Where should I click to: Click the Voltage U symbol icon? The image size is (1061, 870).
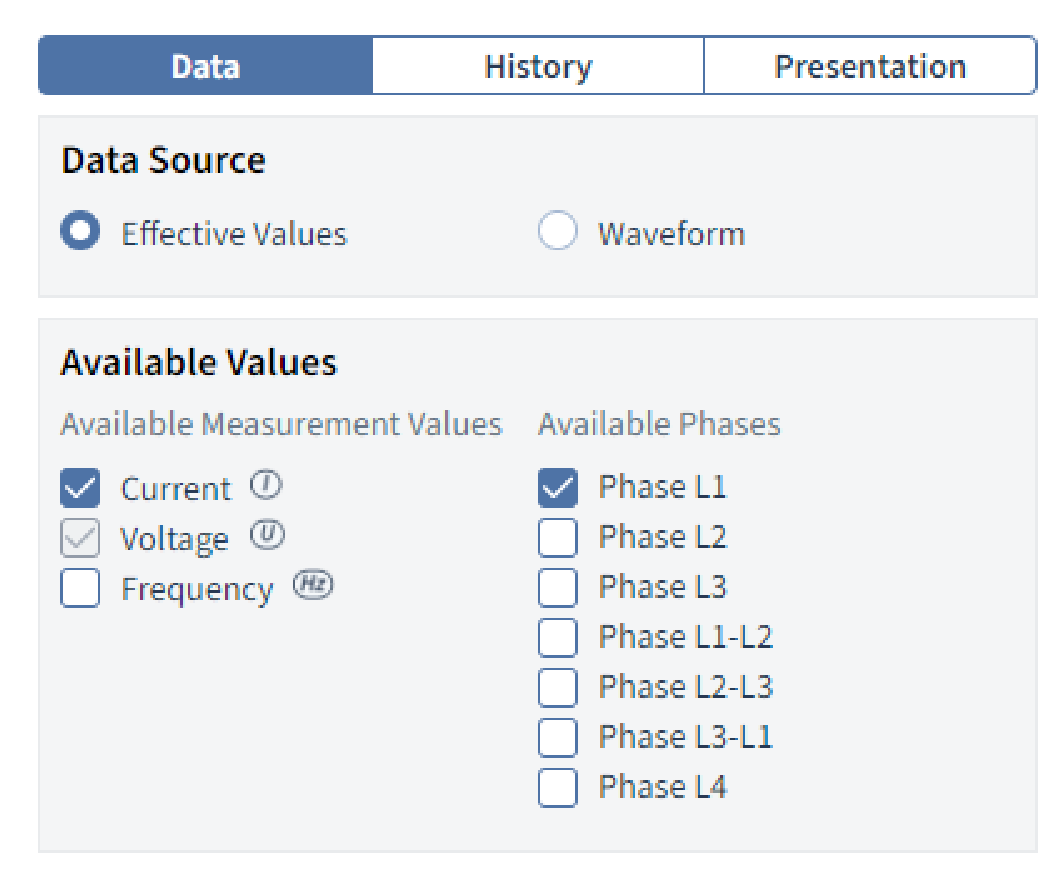[x=267, y=536]
